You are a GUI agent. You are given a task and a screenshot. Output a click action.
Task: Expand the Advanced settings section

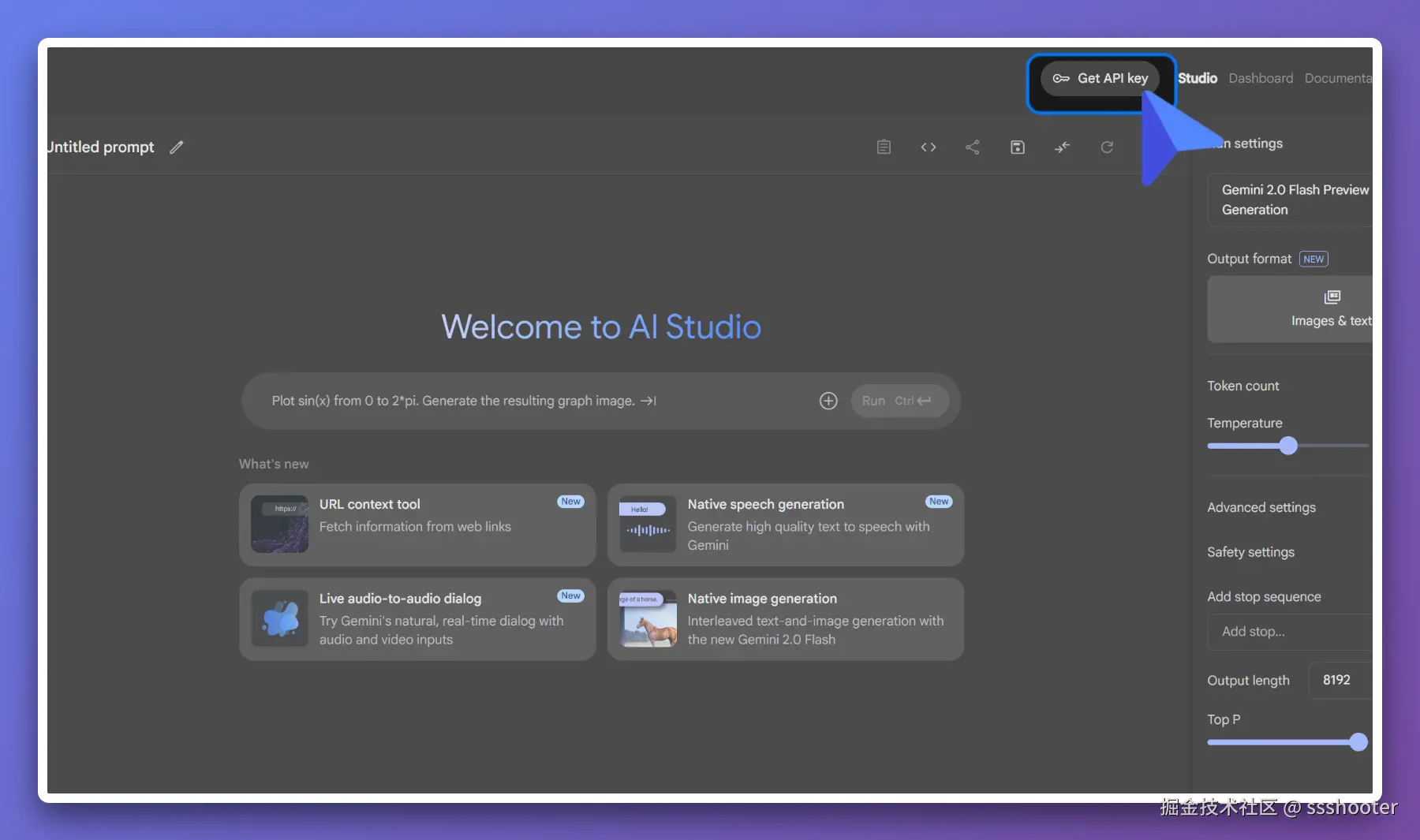[1261, 507]
